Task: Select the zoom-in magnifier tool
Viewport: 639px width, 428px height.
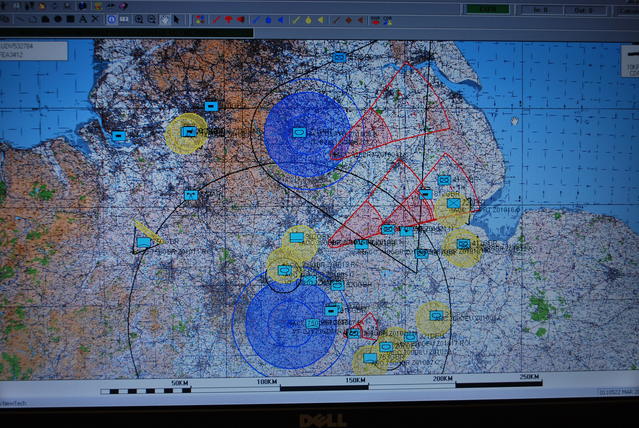Action: point(137,19)
